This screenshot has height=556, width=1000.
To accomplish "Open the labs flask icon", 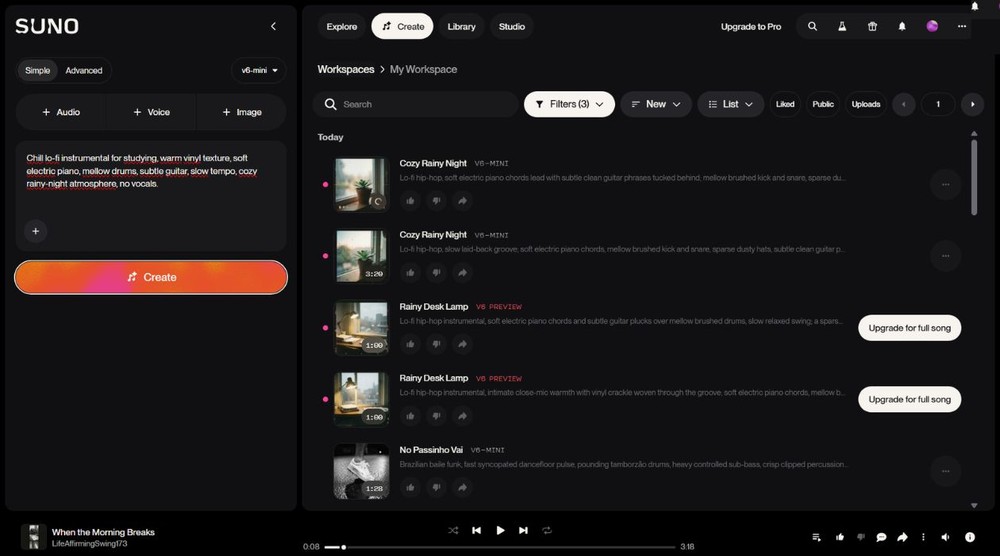I will [x=842, y=26].
